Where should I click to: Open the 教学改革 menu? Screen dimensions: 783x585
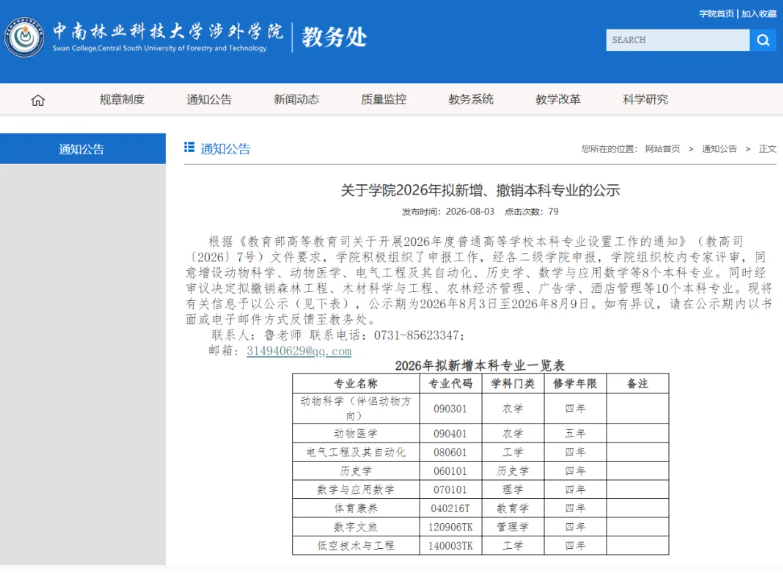click(558, 99)
